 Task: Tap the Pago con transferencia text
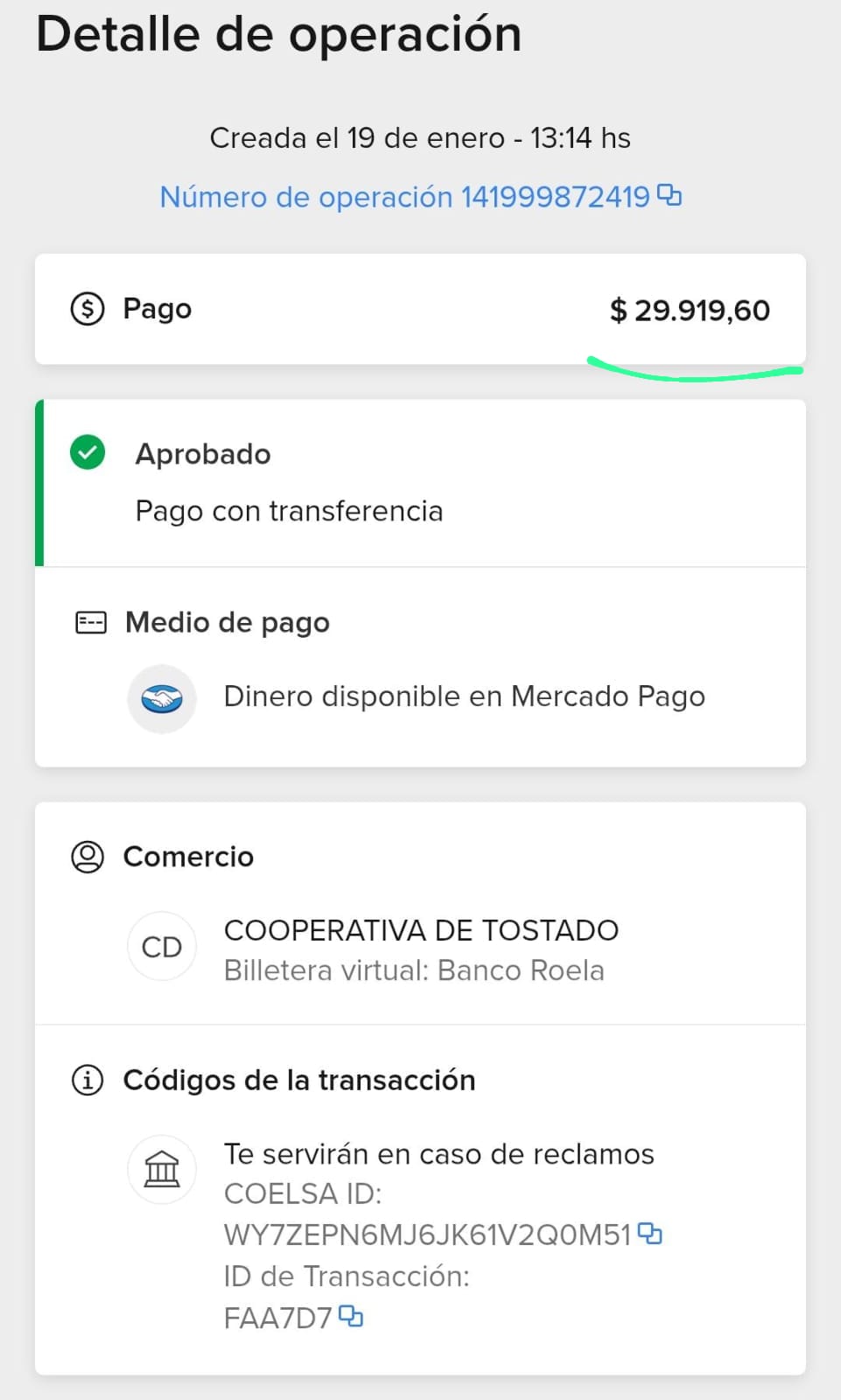pyautogui.click(x=289, y=511)
